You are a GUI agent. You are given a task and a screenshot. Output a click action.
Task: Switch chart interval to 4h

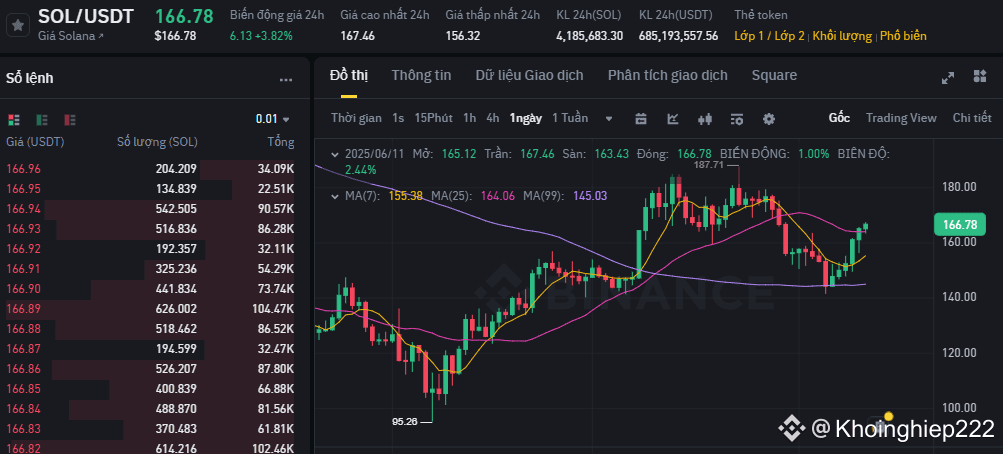point(492,118)
